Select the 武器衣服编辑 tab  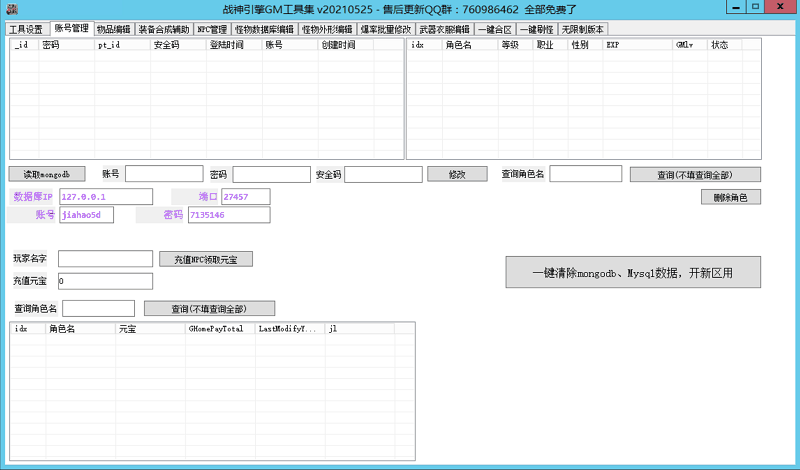click(x=444, y=30)
